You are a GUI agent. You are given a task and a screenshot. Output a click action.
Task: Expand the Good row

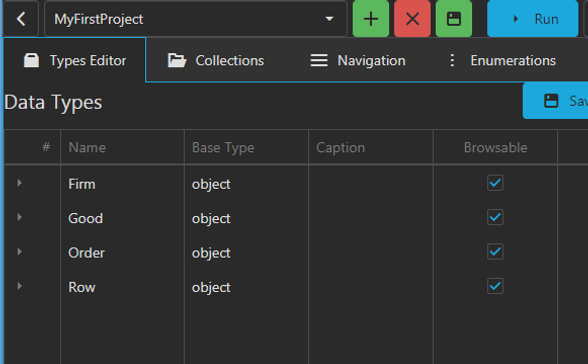(20, 217)
